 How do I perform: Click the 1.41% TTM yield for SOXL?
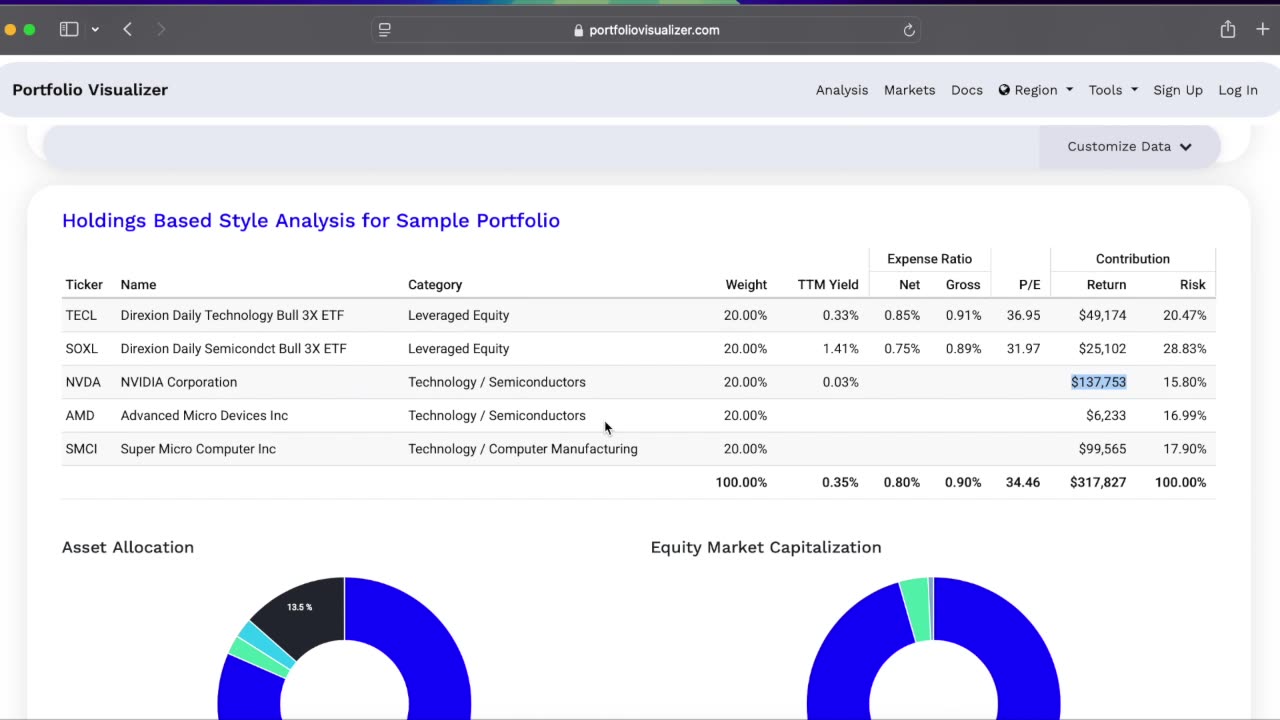click(841, 349)
